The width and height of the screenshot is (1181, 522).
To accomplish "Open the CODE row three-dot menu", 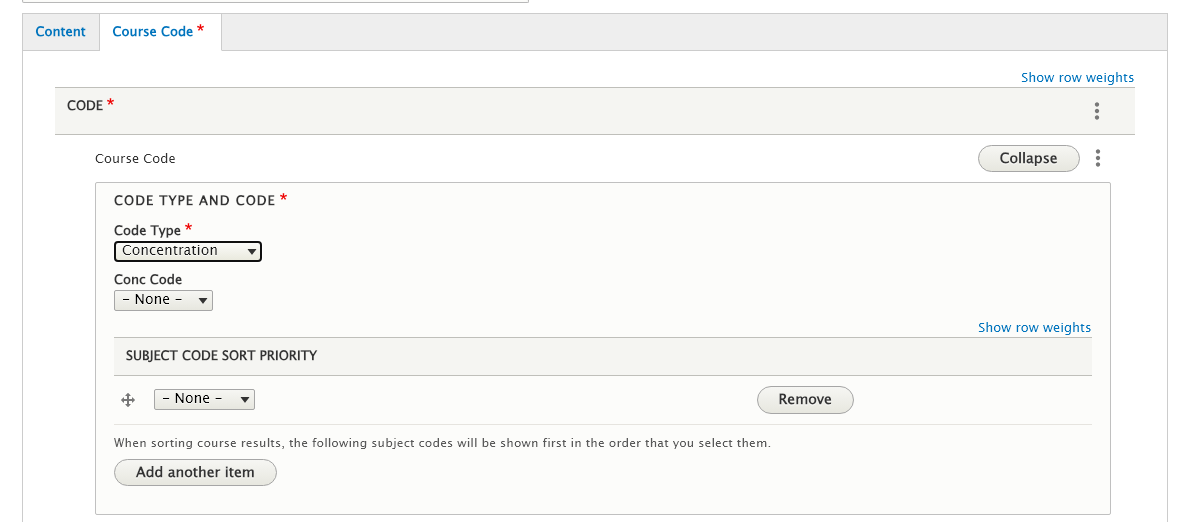I will pos(1097,111).
